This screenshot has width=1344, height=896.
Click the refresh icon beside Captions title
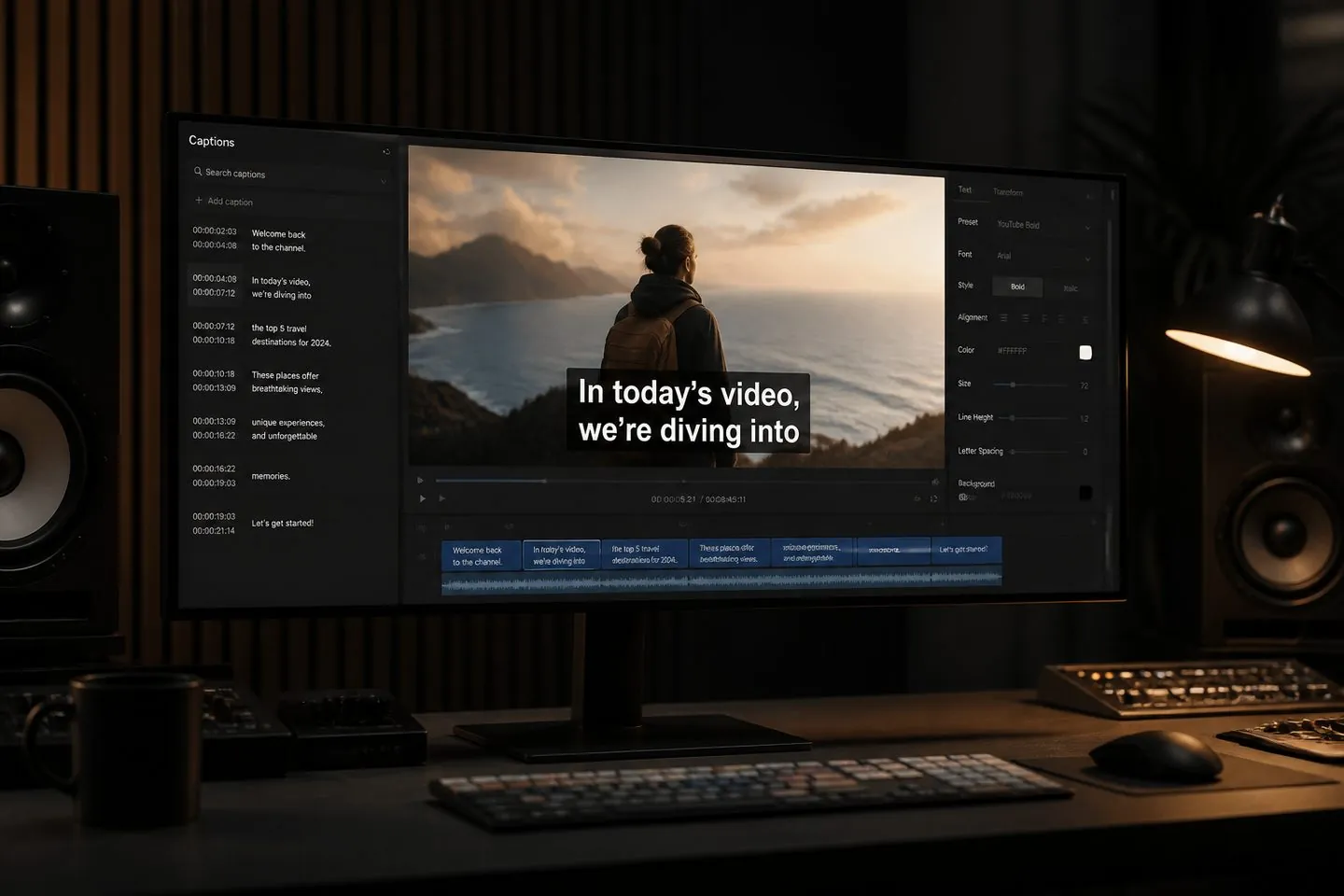pos(386,151)
